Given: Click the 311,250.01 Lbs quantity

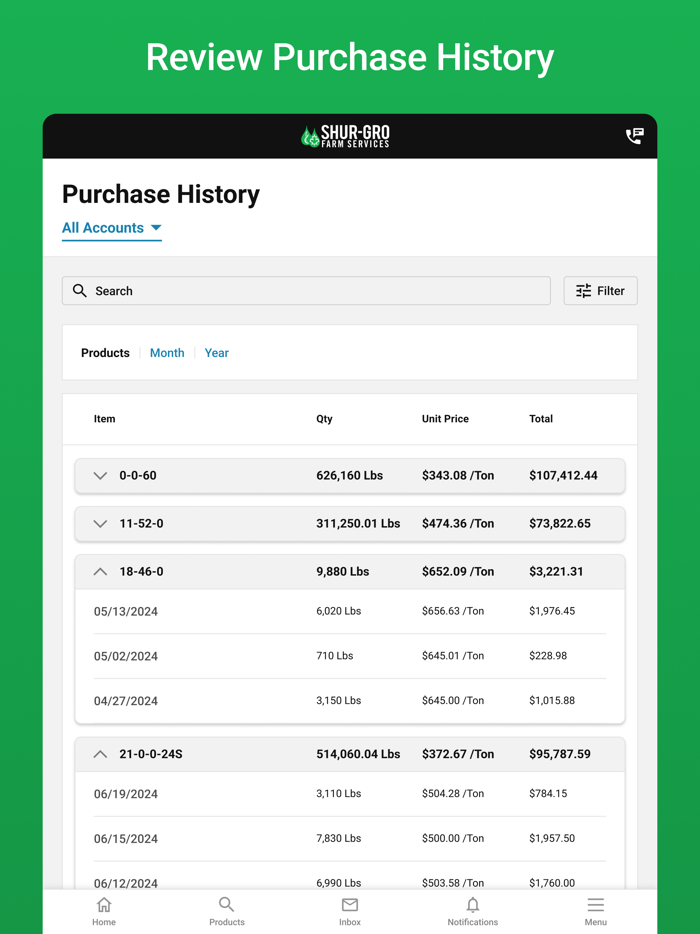Looking at the screenshot, I should click(358, 524).
